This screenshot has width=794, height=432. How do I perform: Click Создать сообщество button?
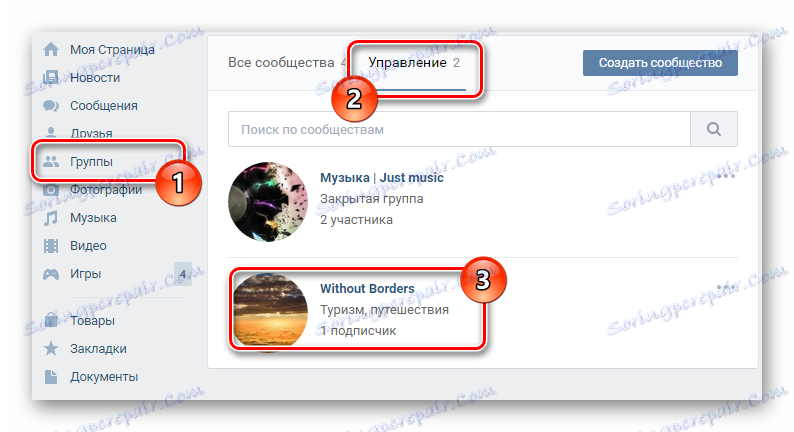pyautogui.click(x=660, y=63)
